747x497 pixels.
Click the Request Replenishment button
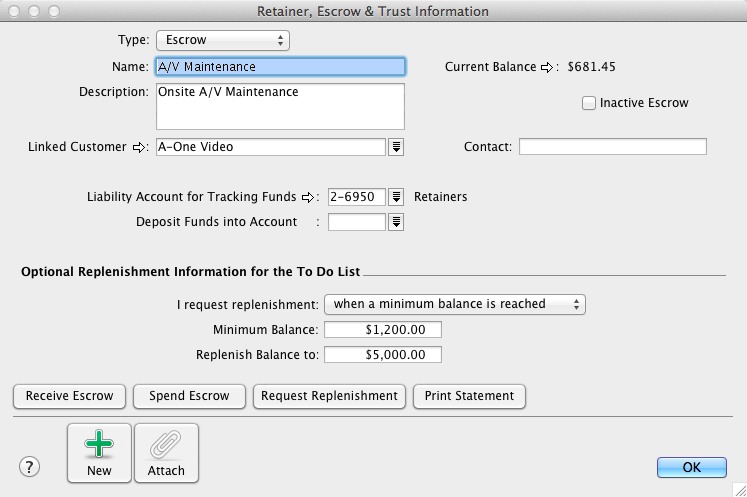pyautogui.click(x=329, y=396)
